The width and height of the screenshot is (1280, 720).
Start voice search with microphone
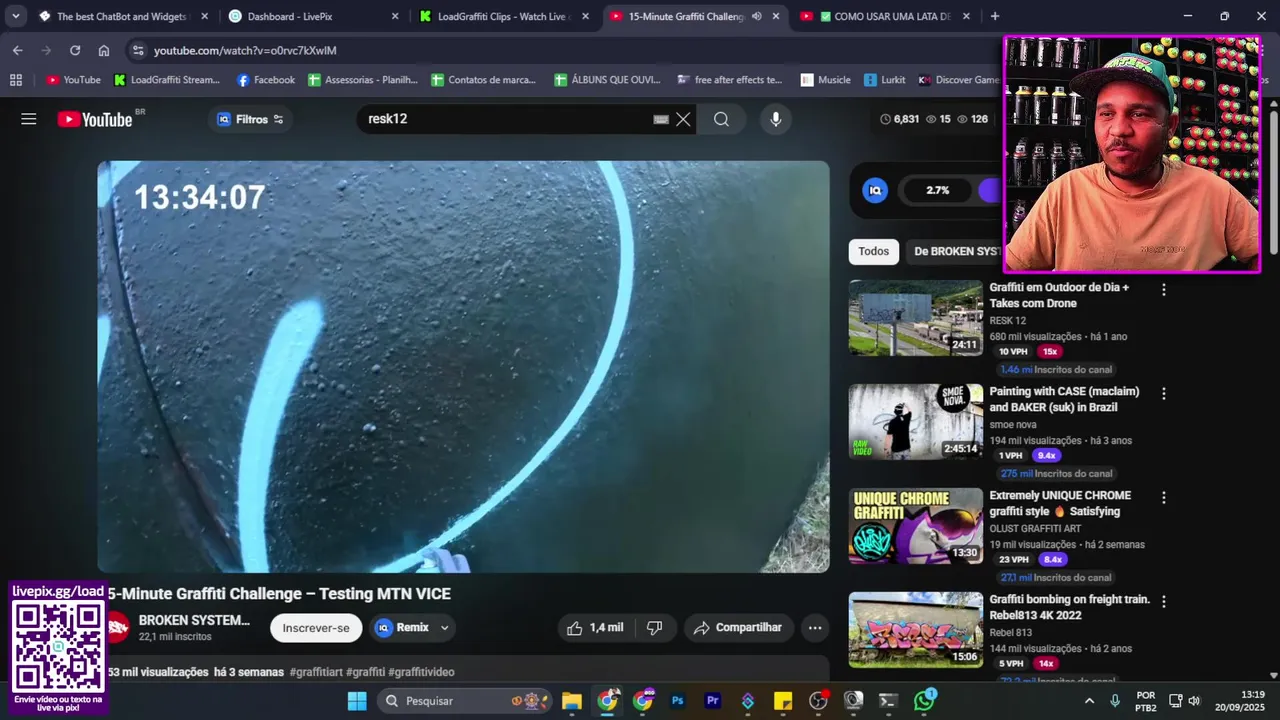pyautogui.click(x=775, y=119)
